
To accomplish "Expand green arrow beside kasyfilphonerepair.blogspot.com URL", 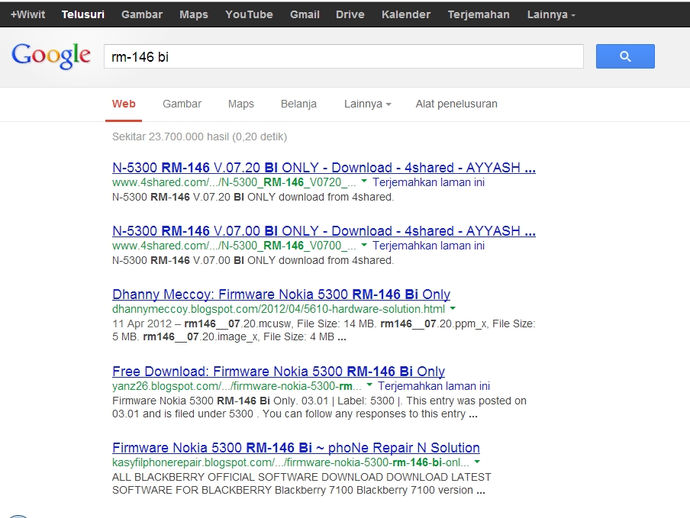I will (x=477, y=461).
